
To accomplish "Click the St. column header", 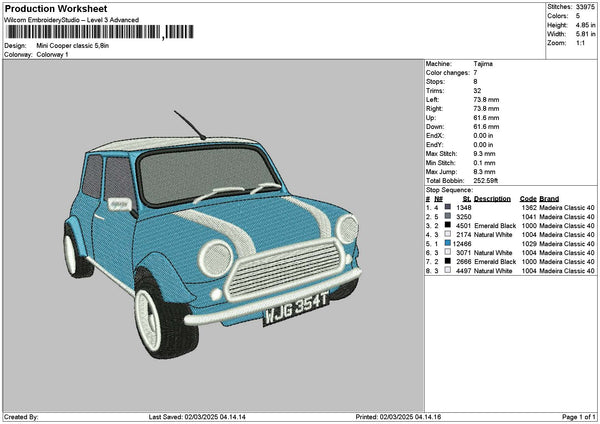I will [x=467, y=198].
